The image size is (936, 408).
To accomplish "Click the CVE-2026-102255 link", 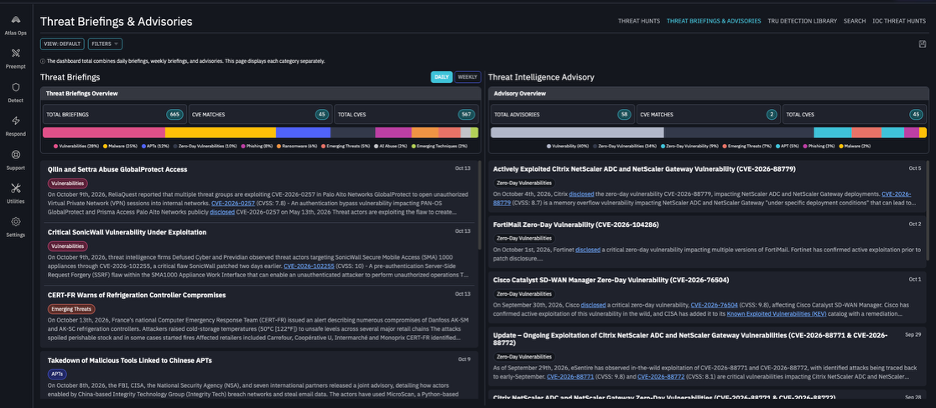I will point(309,266).
